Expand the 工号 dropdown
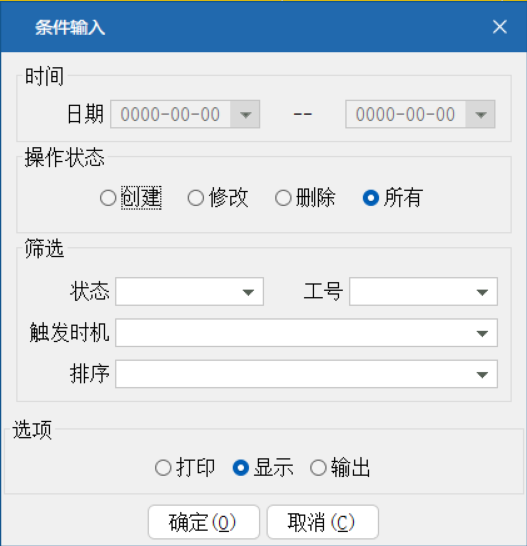This screenshot has width=527, height=546. pyautogui.click(x=482, y=292)
